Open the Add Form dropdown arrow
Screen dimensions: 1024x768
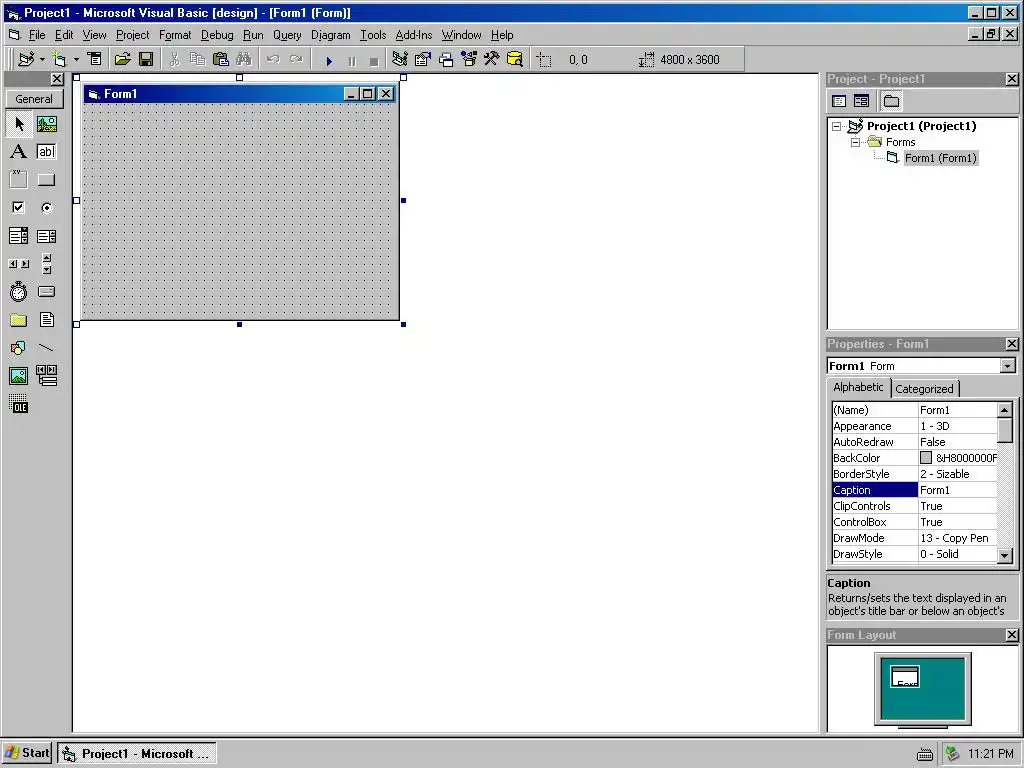point(76,59)
